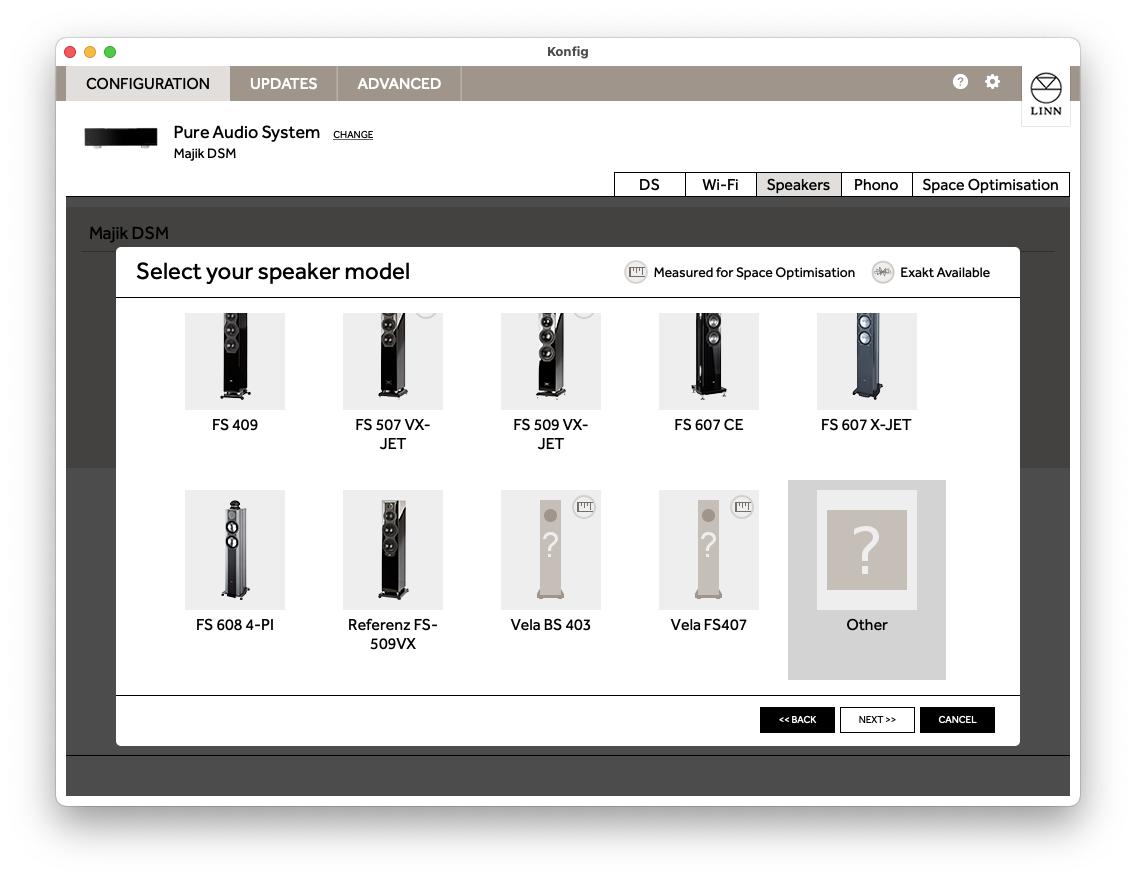Choose the Other speaker question mark tile
Screen dimensions: 1136x880
pyautogui.click(x=866, y=550)
